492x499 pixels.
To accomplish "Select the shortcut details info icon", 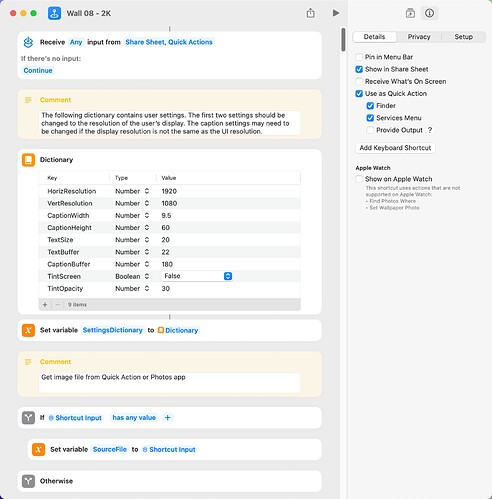I will point(429,13).
